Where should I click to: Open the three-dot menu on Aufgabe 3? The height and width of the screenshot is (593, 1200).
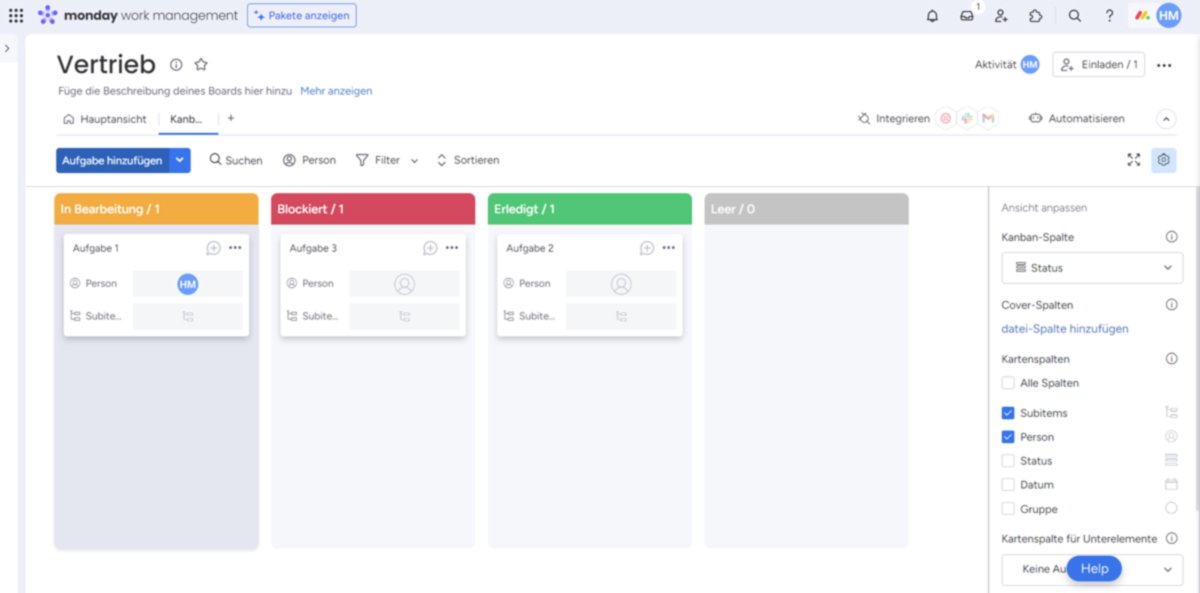tap(453, 247)
